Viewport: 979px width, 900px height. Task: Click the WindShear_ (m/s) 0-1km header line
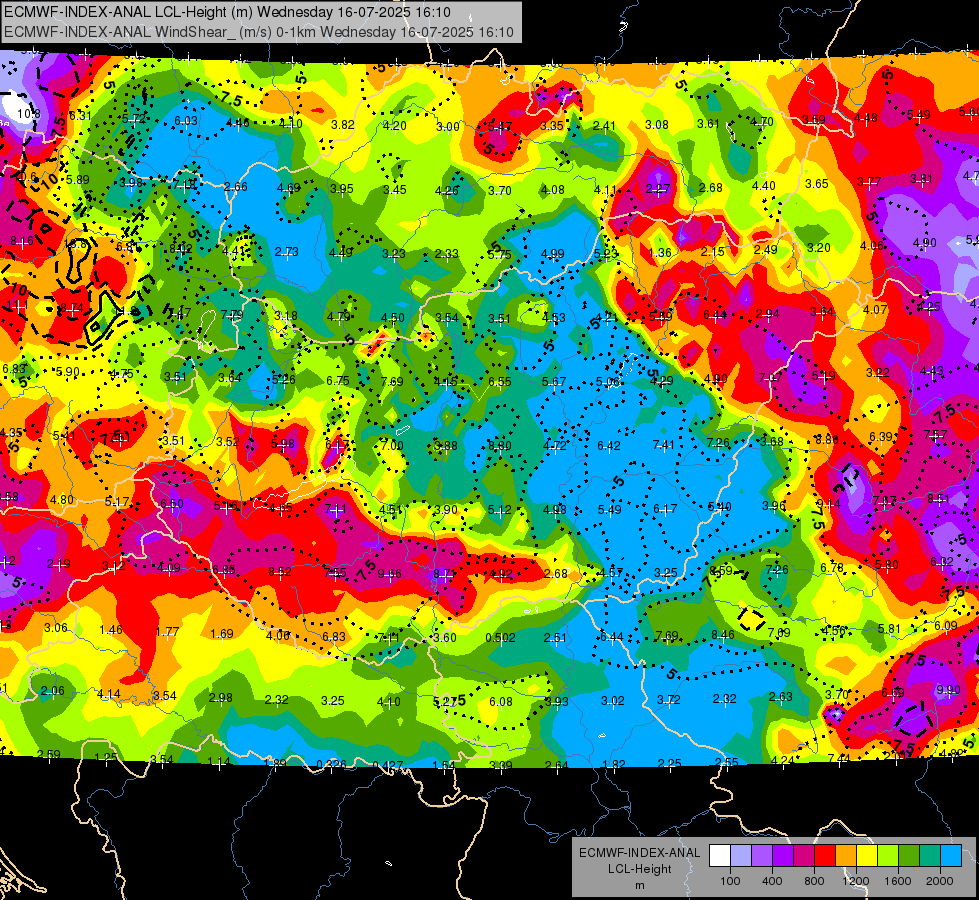click(258, 32)
